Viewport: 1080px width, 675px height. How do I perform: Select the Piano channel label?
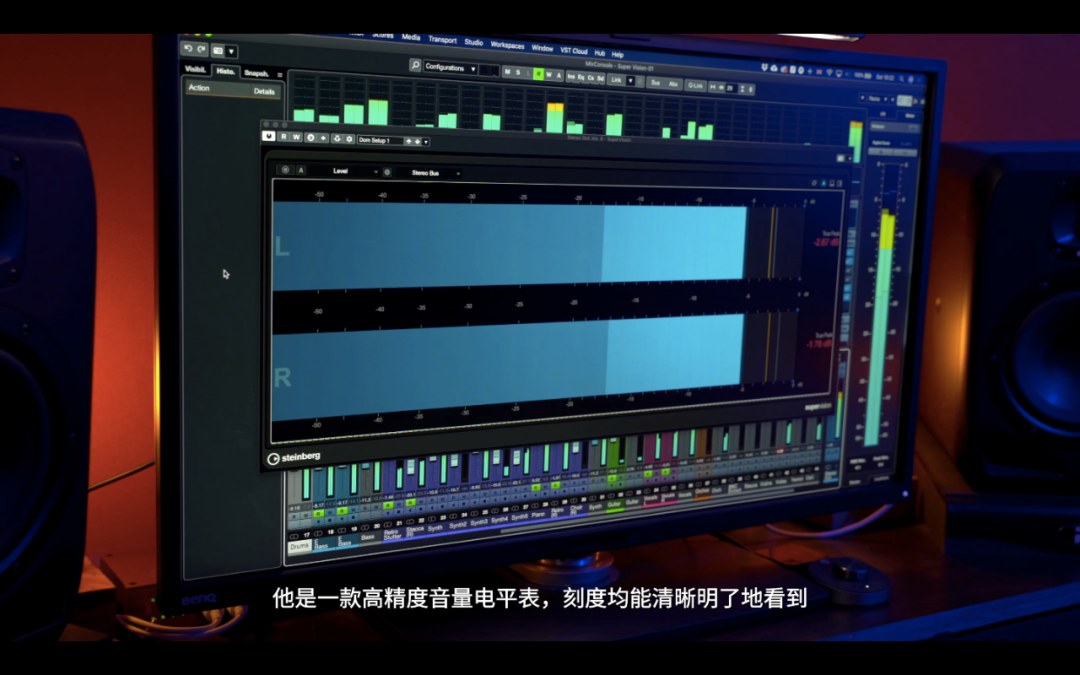(x=539, y=515)
